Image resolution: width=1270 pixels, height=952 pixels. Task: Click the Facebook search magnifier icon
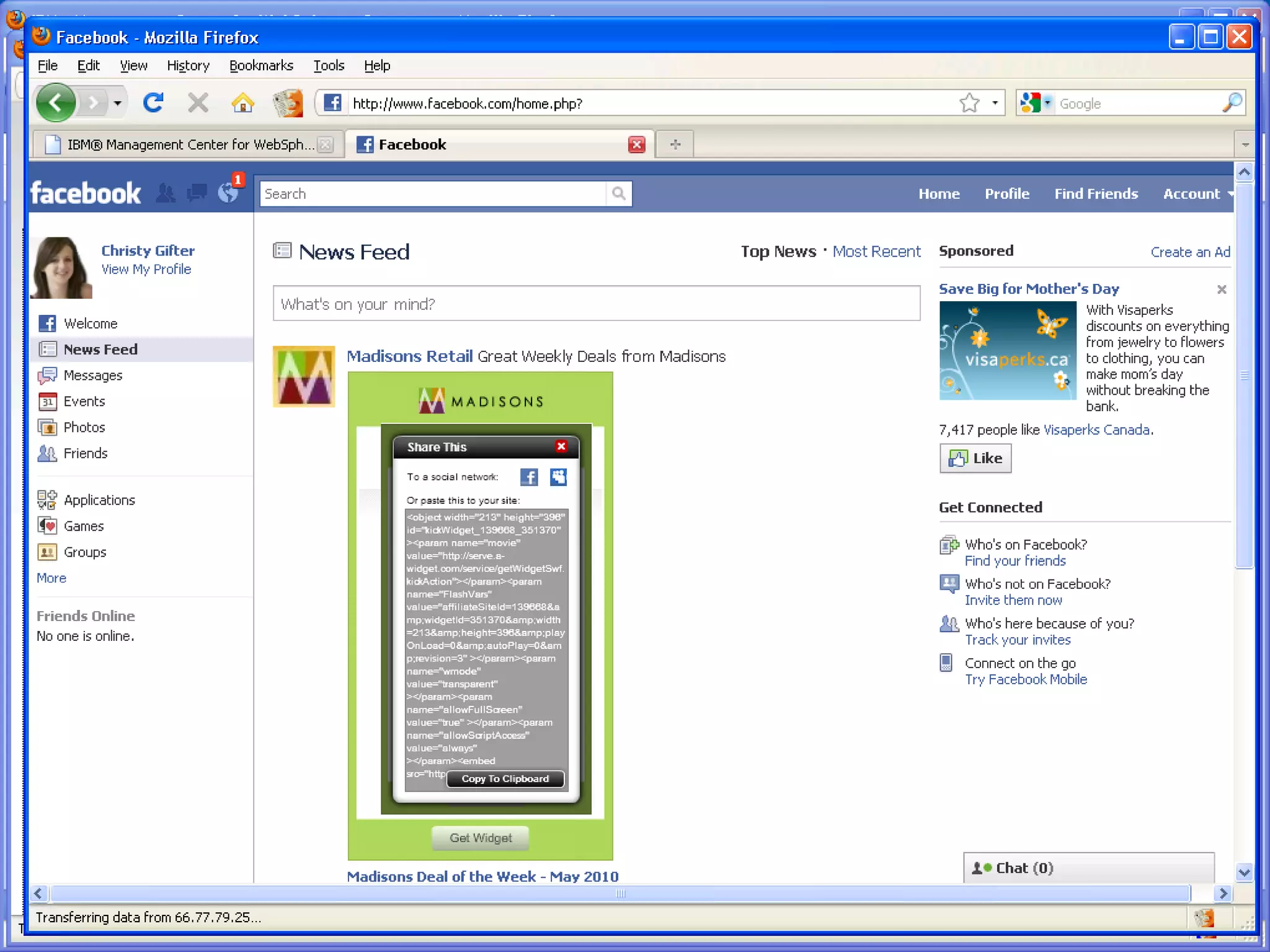pyautogui.click(x=618, y=193)
